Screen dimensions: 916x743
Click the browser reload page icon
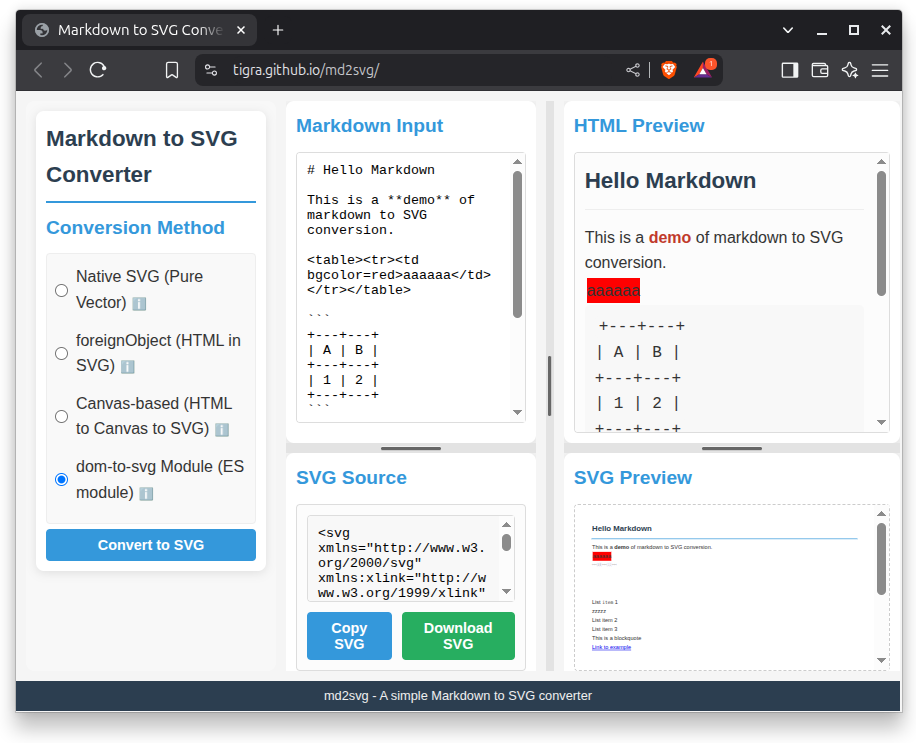(x=98, y=70)
